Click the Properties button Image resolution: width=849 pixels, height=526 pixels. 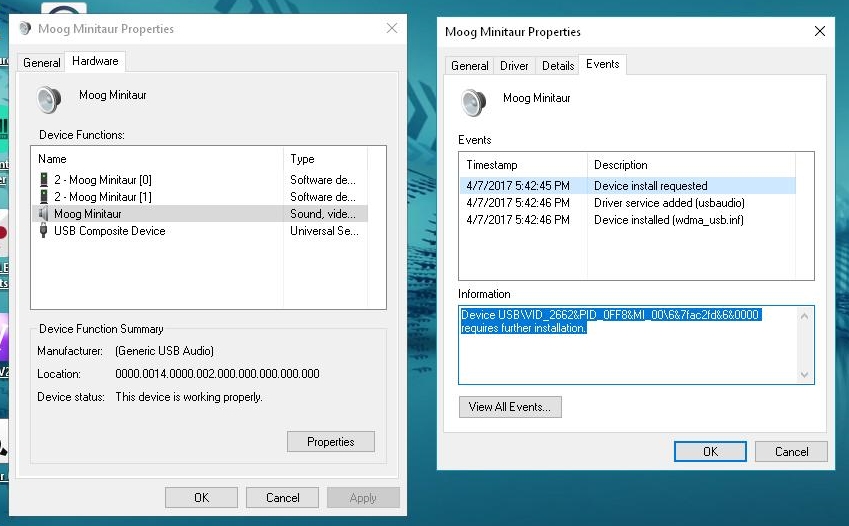pos(330,442)
